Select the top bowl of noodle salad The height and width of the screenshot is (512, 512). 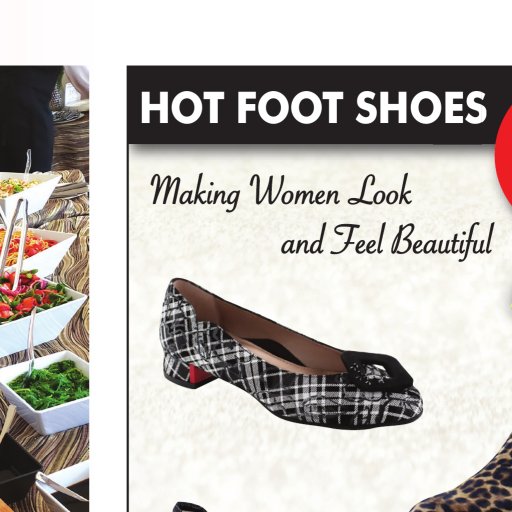click(x=28, y=189)
